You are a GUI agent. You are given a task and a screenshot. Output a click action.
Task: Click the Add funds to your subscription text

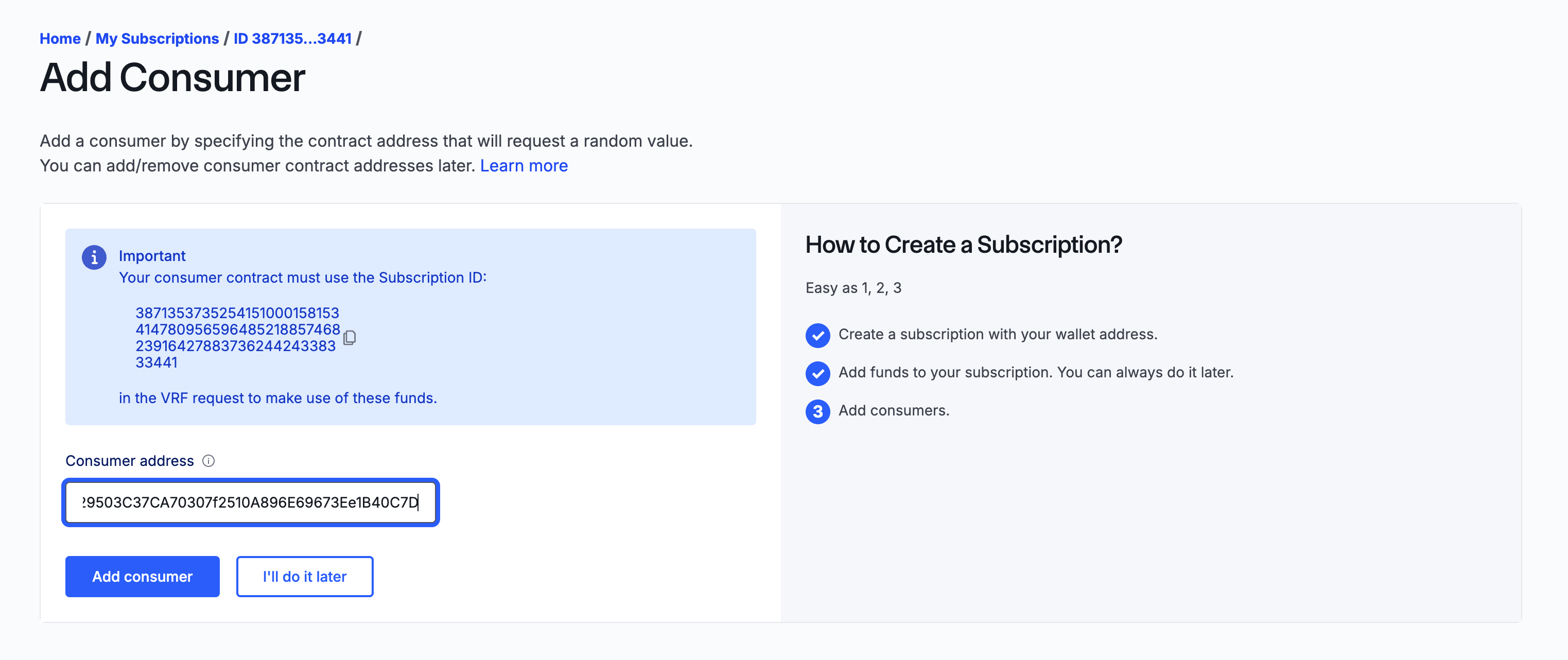(x=1035, y=372)
